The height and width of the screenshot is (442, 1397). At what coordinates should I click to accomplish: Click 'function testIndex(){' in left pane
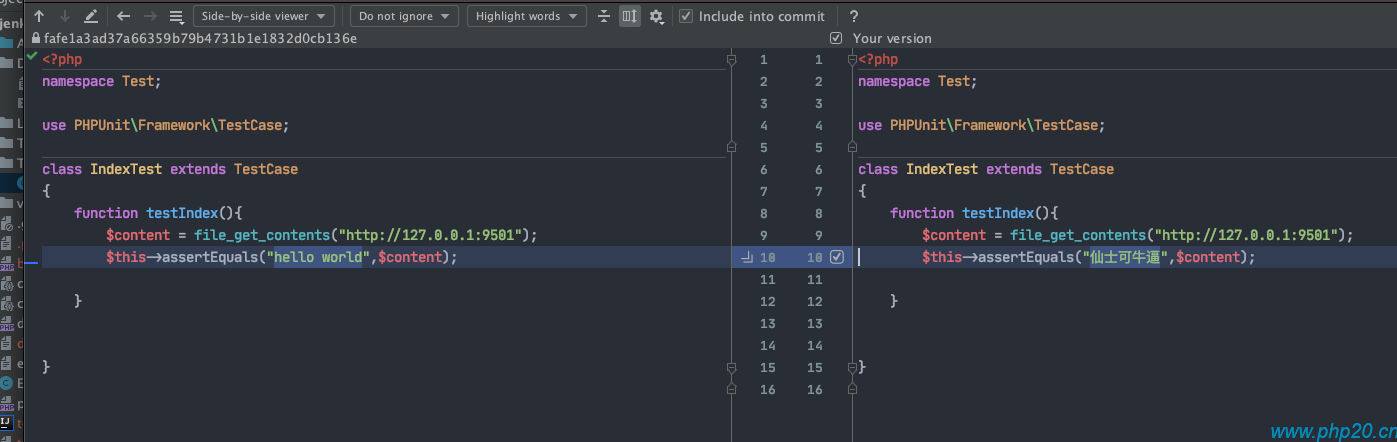158,213
